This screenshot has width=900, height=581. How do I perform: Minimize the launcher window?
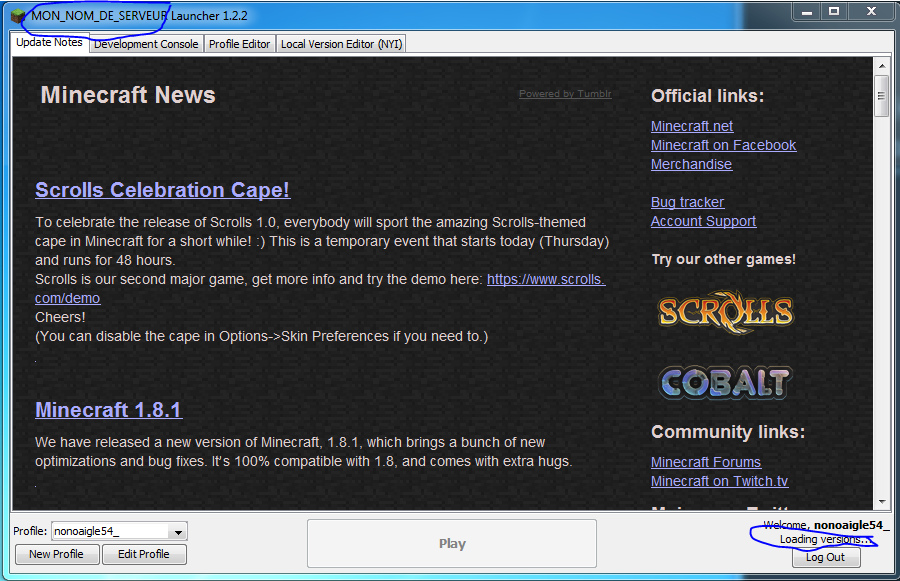pos(806,12)
